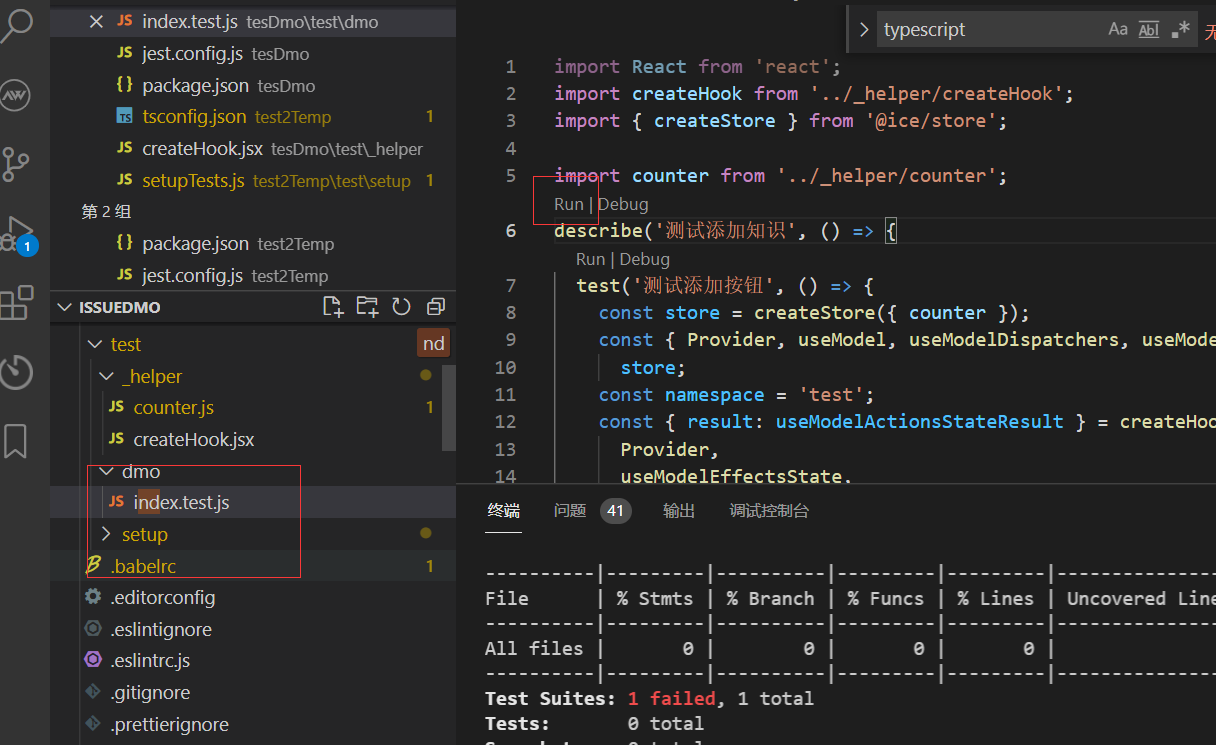Open jest.config.js test2Temp in group 2
1216x745 pixels.
tap(253, 275)
